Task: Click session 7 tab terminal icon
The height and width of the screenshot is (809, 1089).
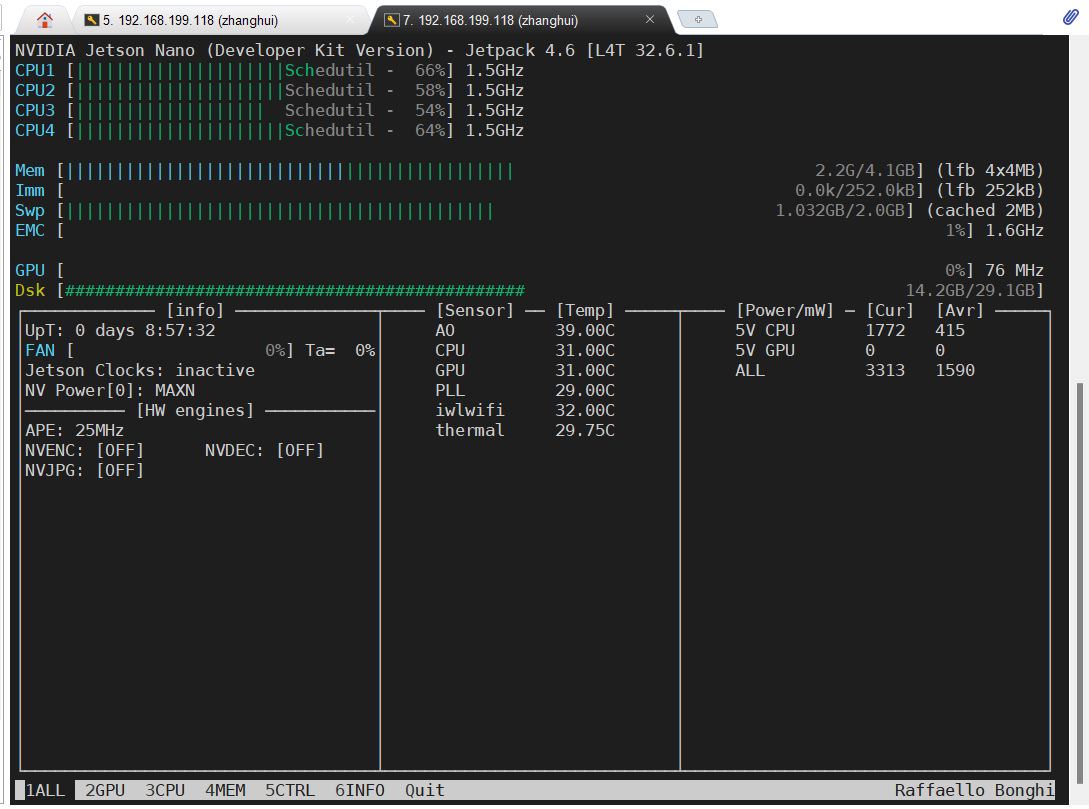Action: click(x=392, y=20)
